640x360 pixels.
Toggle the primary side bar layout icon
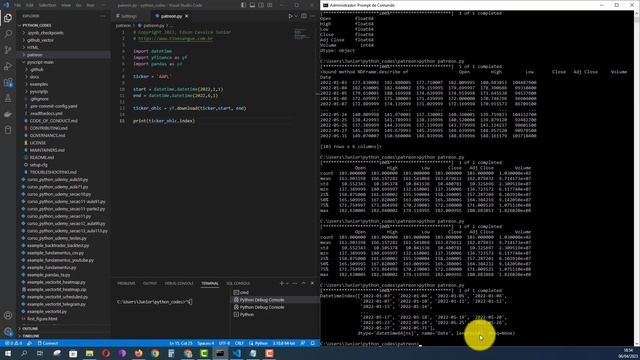pos(243,5)
